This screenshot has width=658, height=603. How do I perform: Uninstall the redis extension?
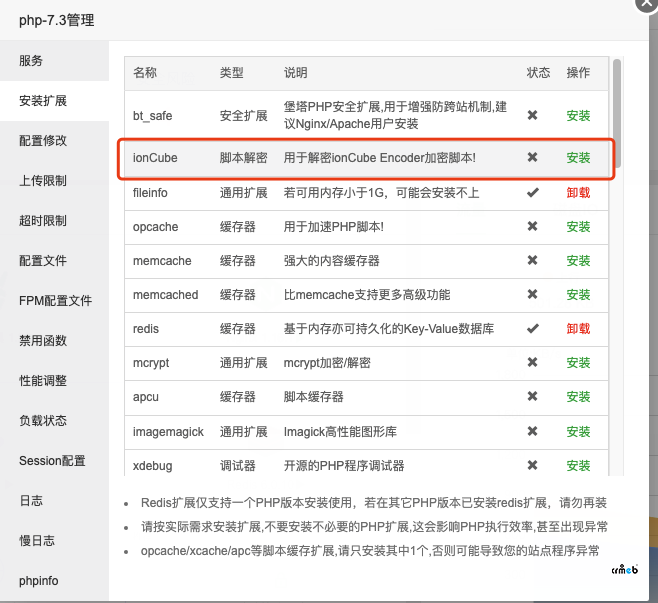click(578, 329)
